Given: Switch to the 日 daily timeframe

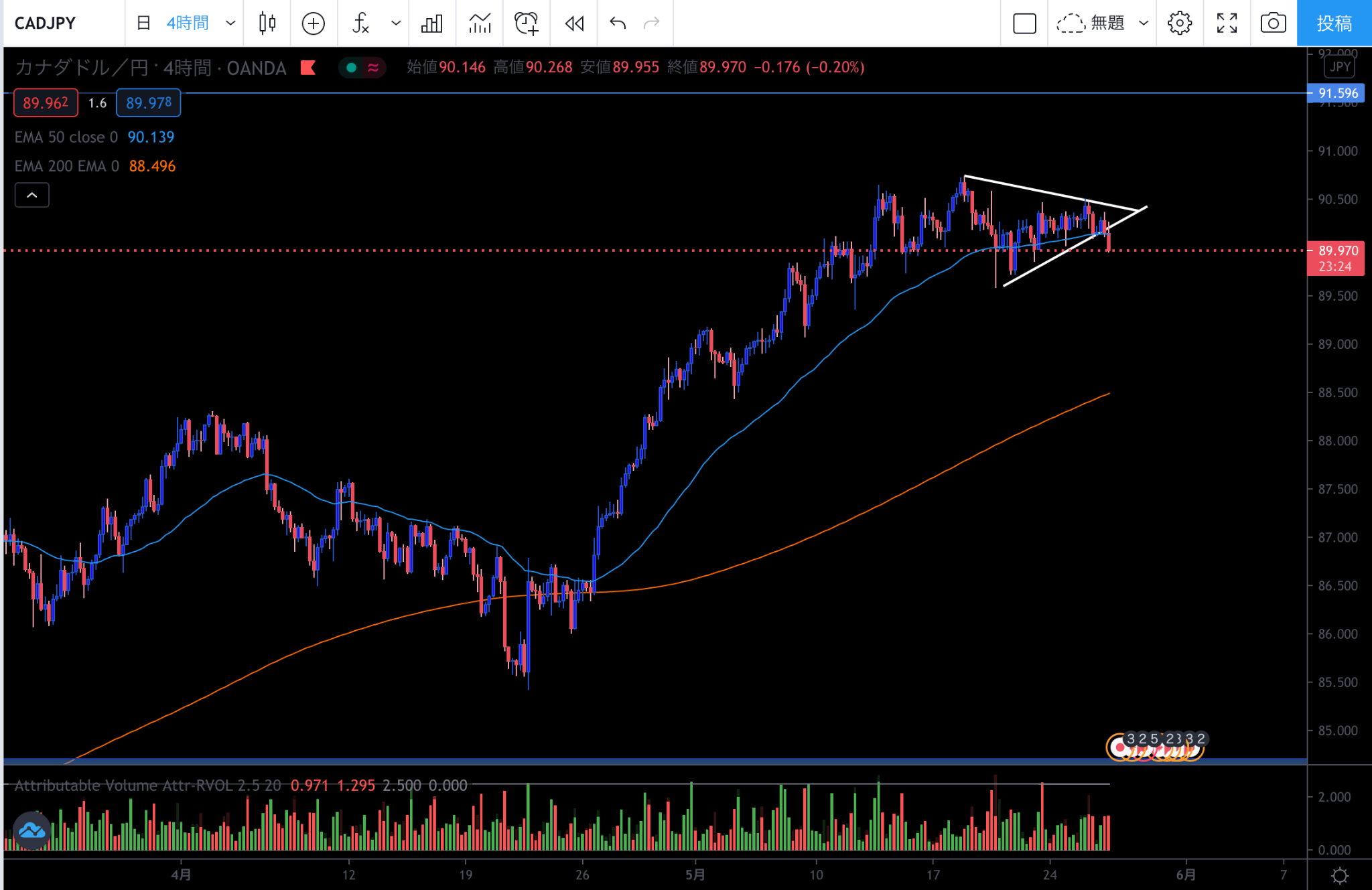Looking at the screenshot, I should [x=143, y=23].
